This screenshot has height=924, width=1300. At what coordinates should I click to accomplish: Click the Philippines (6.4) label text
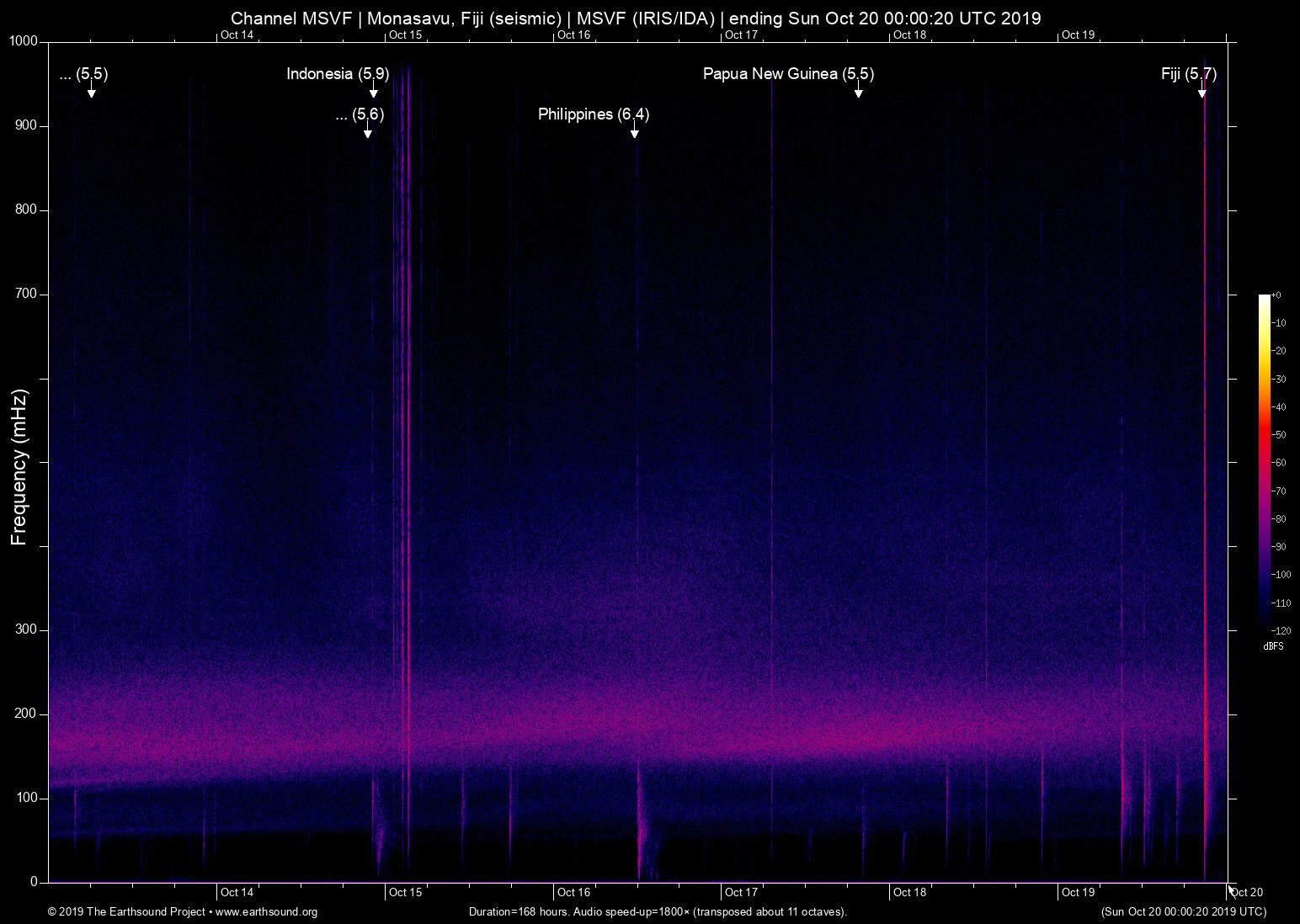pyautogui.click(x=594, y=114)
